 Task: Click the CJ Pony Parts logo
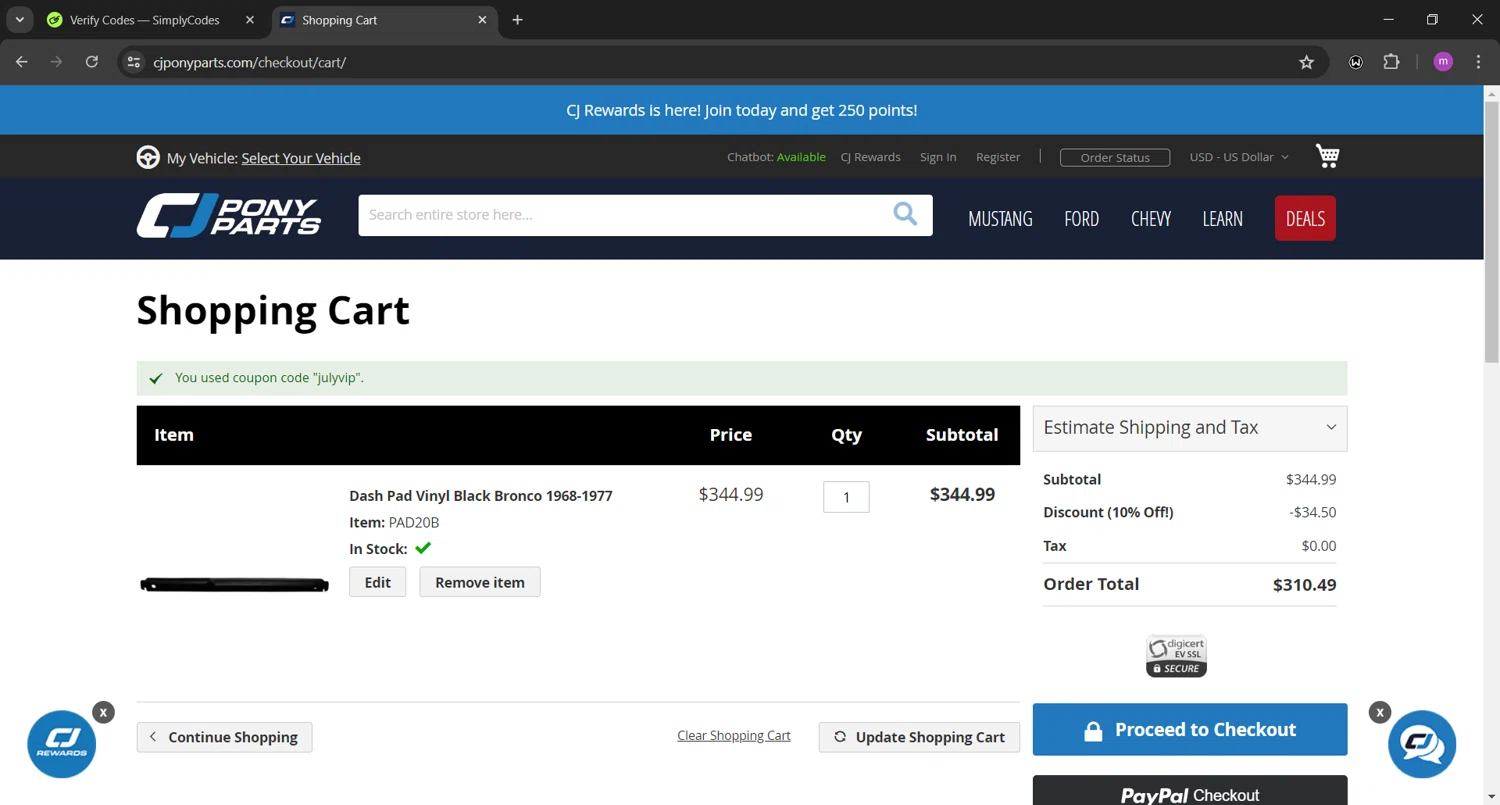[x=229, y=216]
